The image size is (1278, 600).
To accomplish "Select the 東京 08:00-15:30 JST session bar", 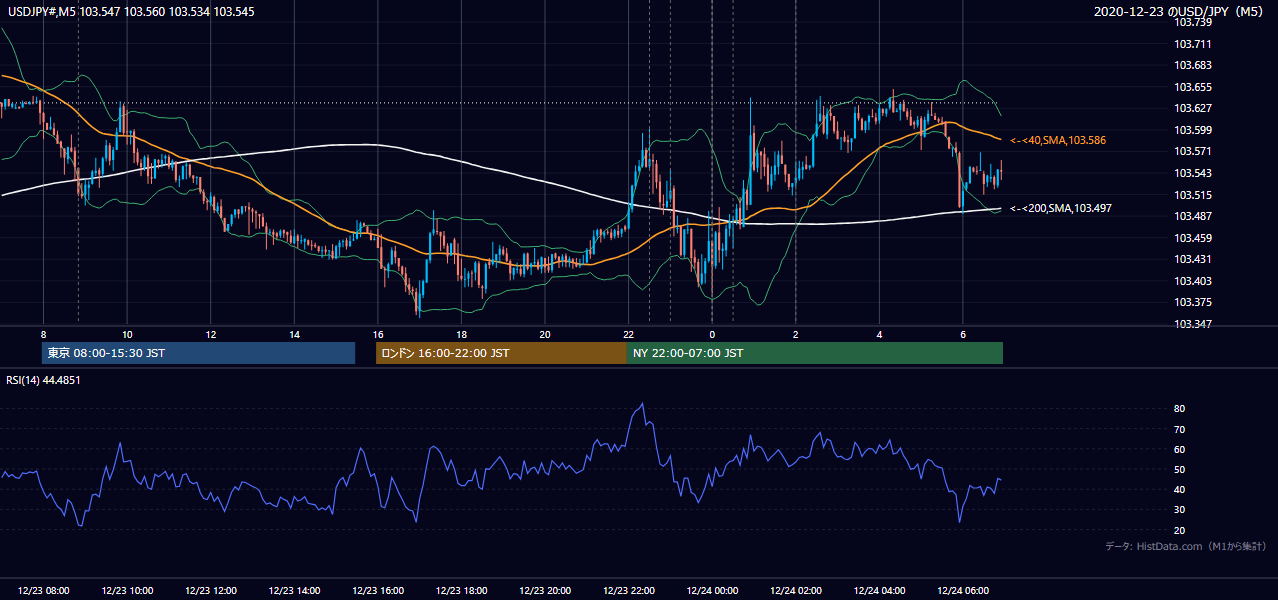I will 199,353.
